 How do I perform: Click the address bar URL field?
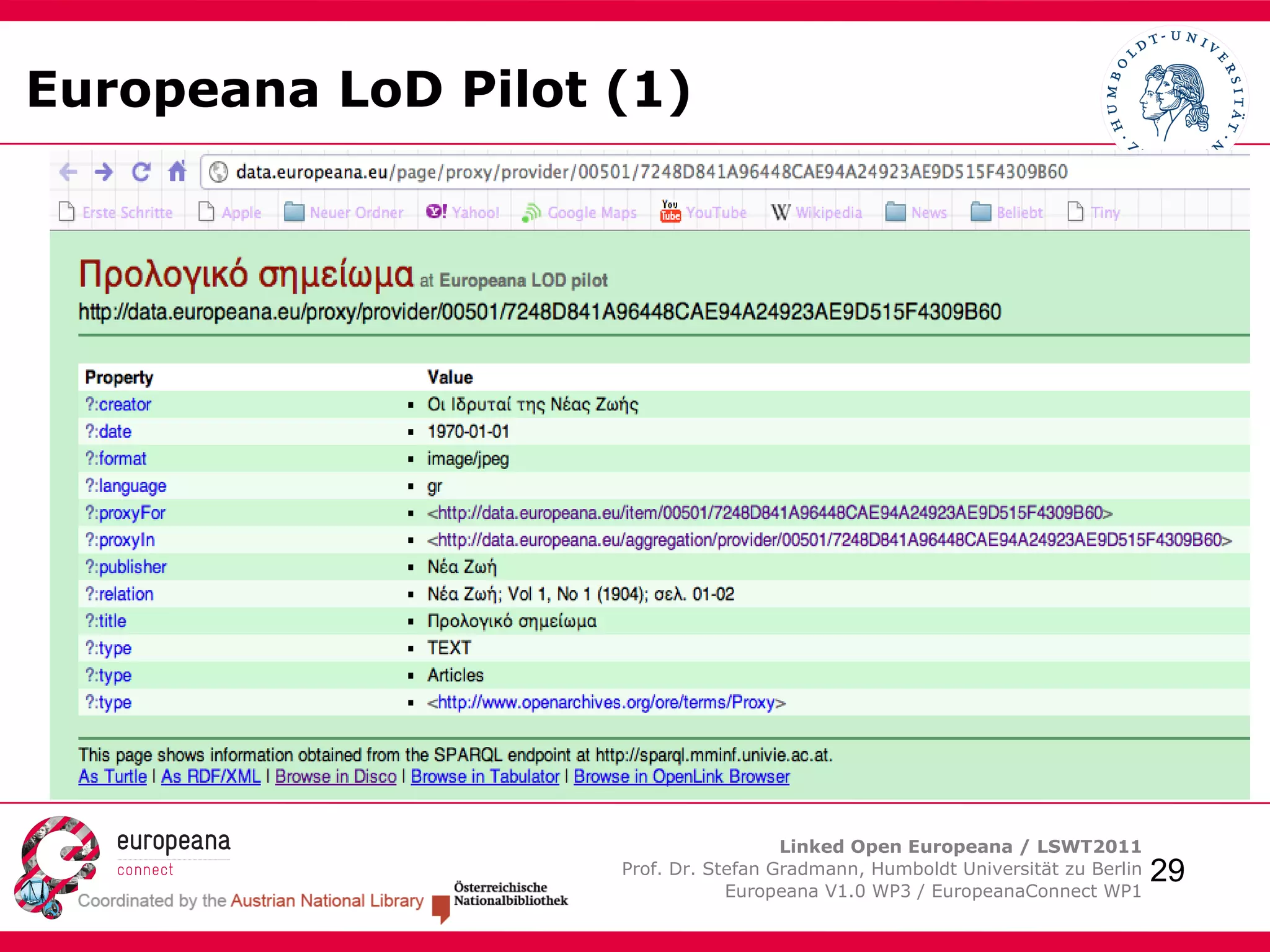click(x=651, y=172)
